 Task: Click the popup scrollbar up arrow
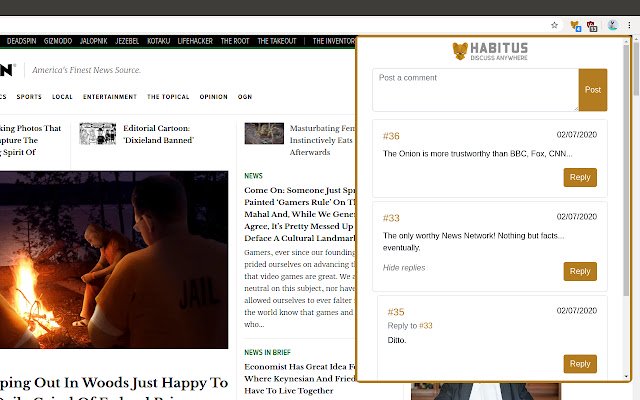(x=626, y=41)
